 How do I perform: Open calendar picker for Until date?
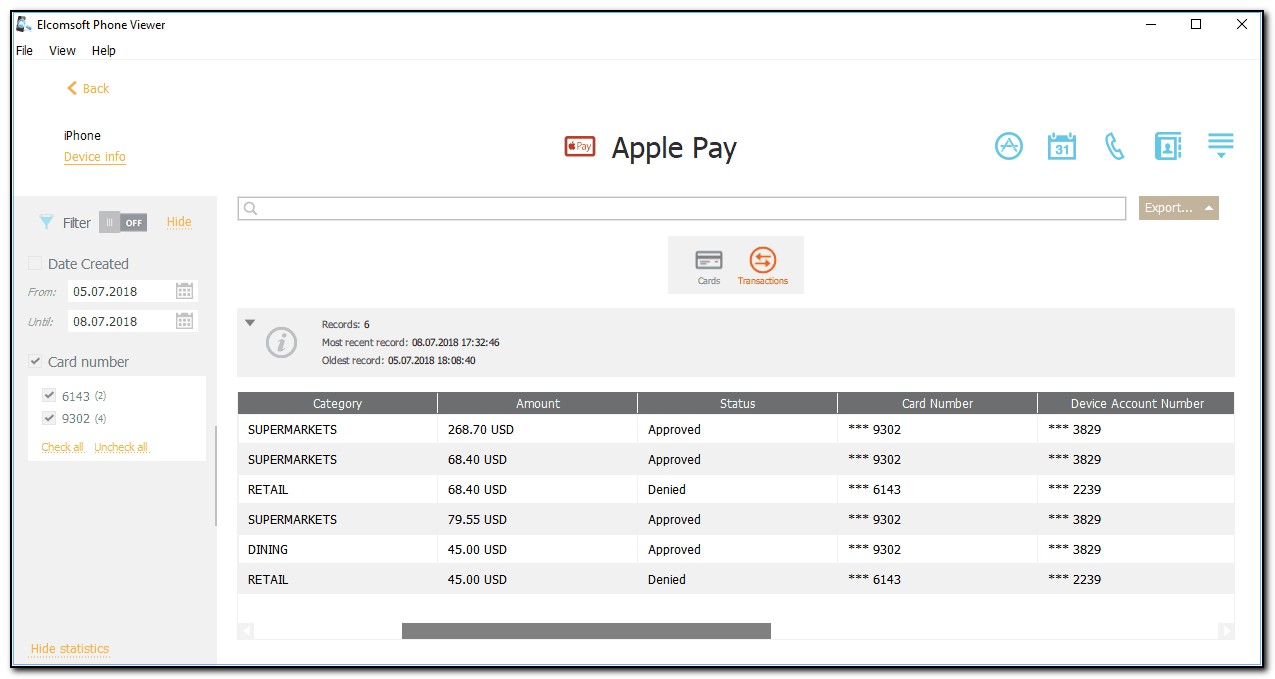(184, 321)
